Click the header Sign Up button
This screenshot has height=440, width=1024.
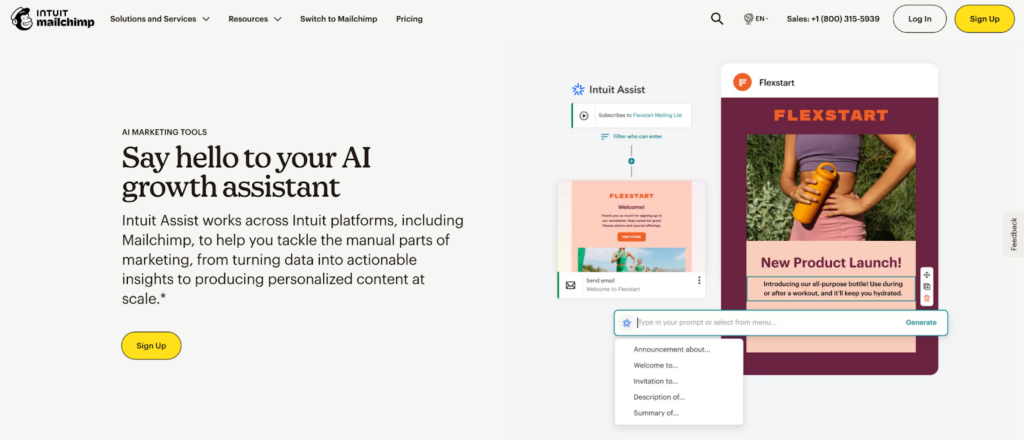tap(984, 19)
